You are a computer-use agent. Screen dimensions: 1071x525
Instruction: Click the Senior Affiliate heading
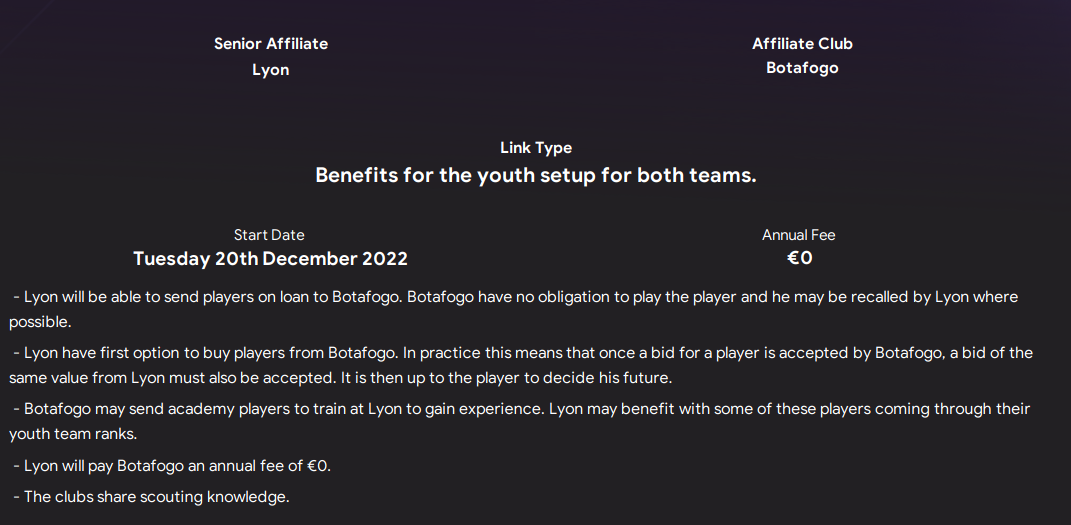click(x=270, y=43)
